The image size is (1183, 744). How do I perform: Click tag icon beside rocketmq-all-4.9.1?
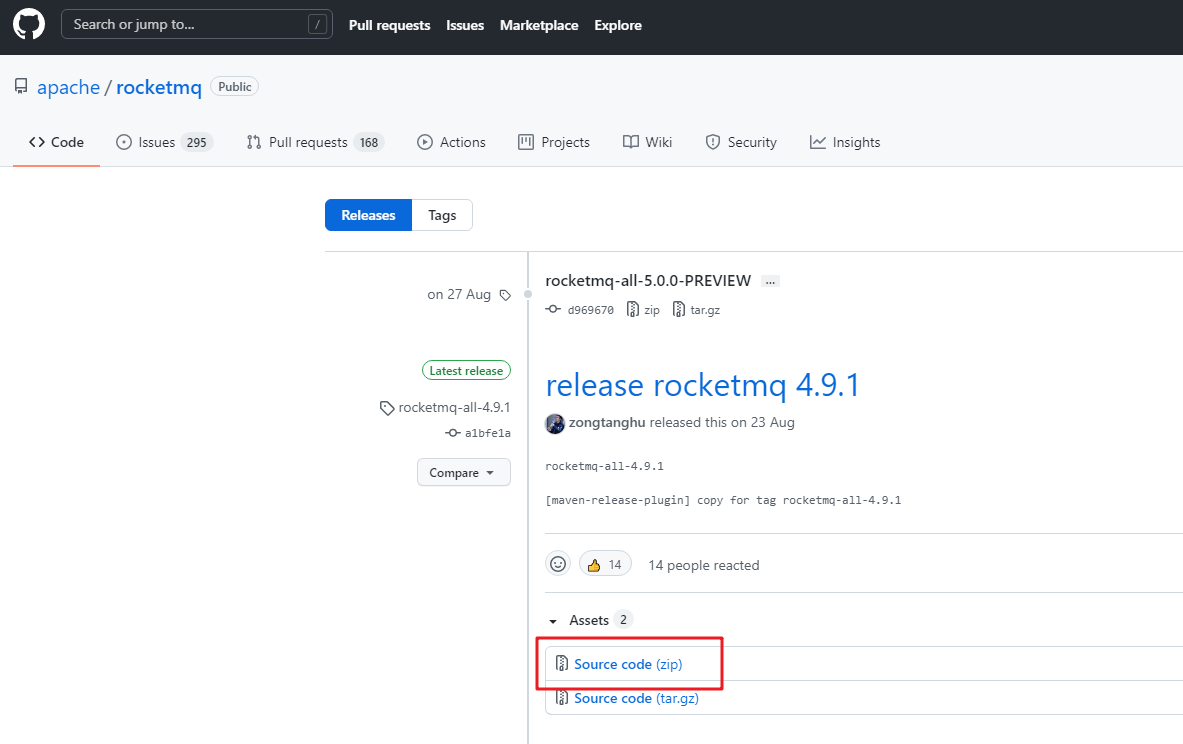[x=387, y=408]
